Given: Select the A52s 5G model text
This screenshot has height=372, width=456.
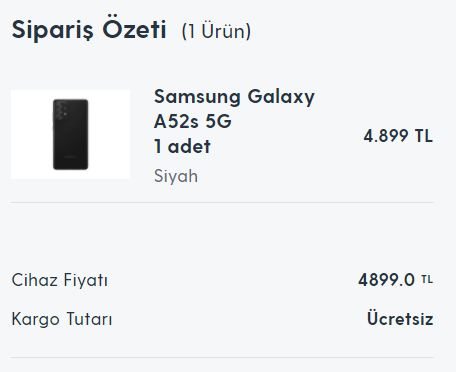Looking at the screenshot, I should pyautogui.click(x=193, y=121).
